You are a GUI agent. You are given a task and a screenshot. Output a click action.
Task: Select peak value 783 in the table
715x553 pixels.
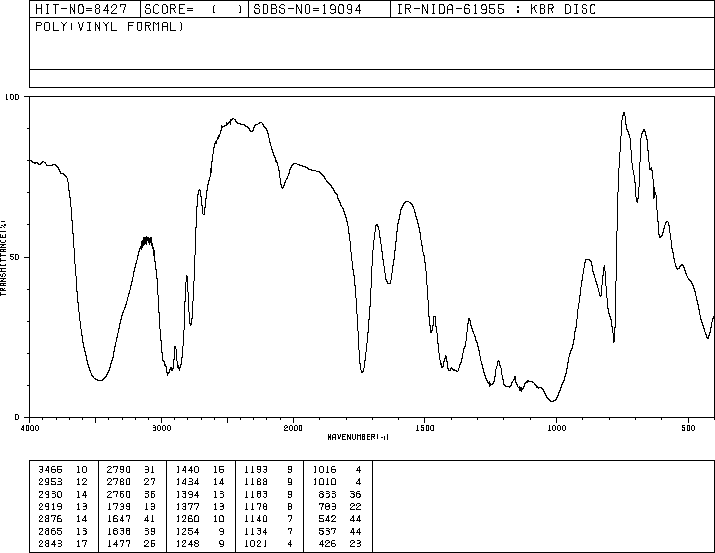(x=327, y=506)
